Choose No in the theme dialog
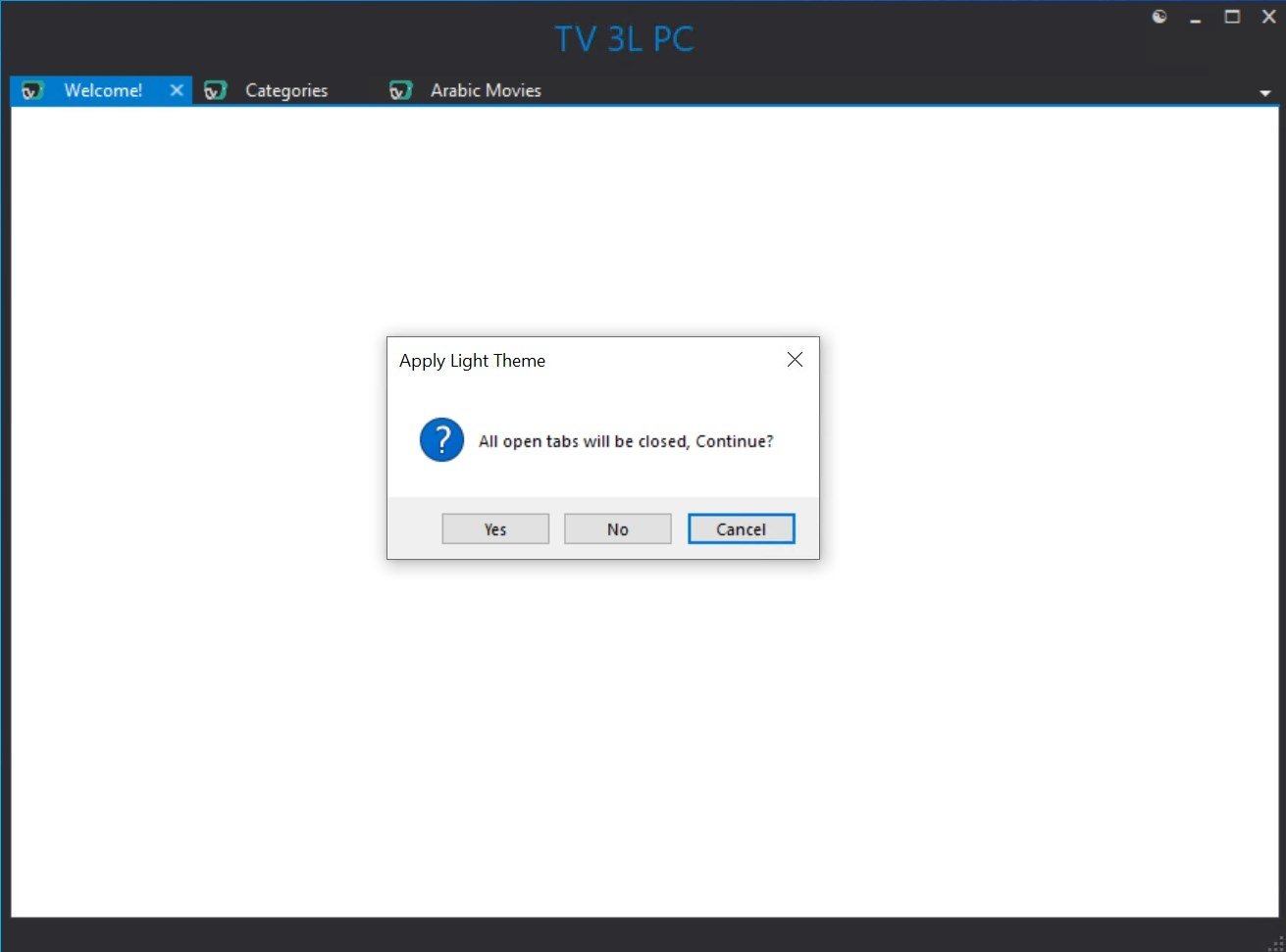 pos(618,529)
